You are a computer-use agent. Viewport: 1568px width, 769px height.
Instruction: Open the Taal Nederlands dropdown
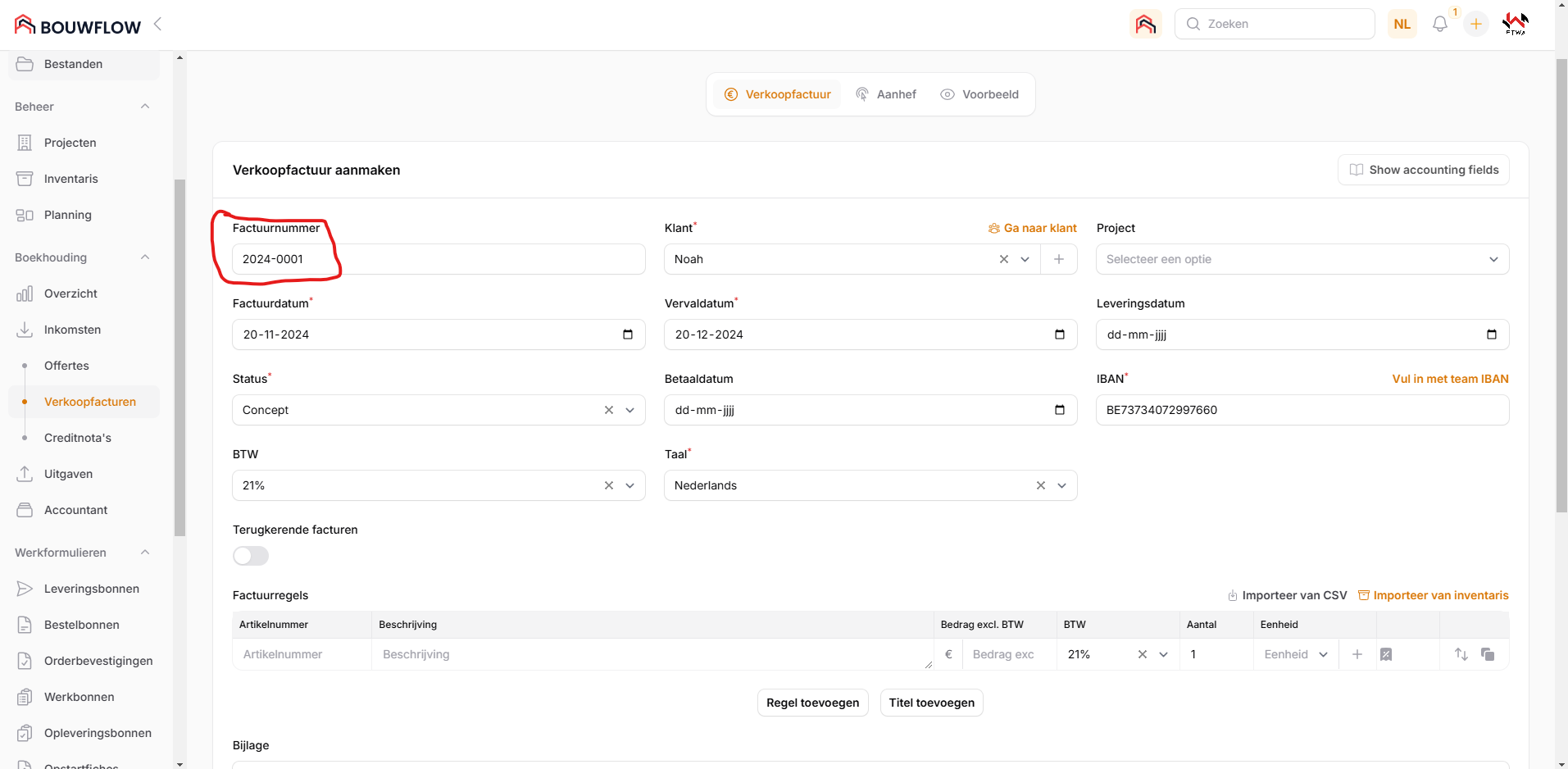pyautogui.click(x=1061, y=485)
